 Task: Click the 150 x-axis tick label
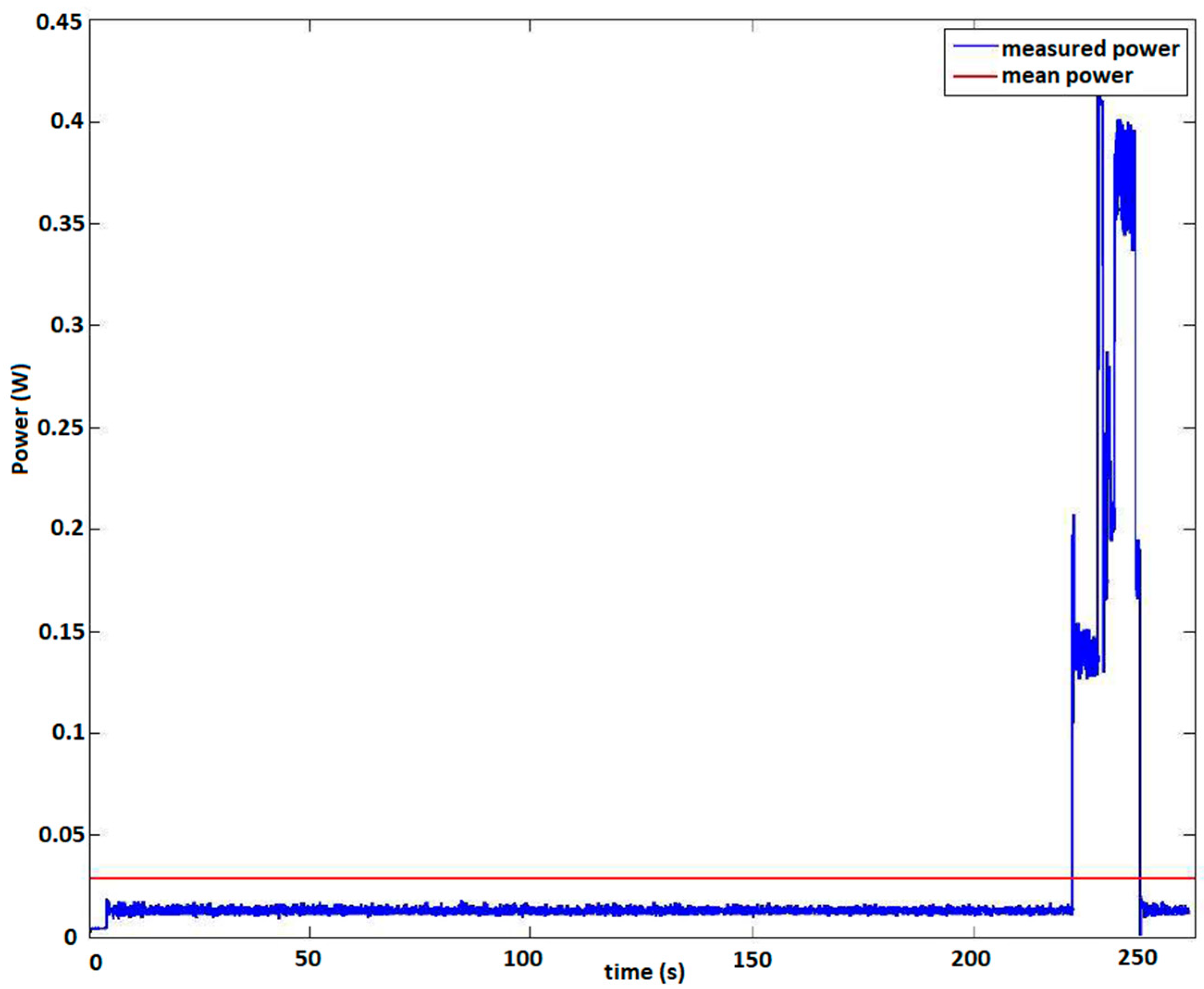(x=752, y=960)
